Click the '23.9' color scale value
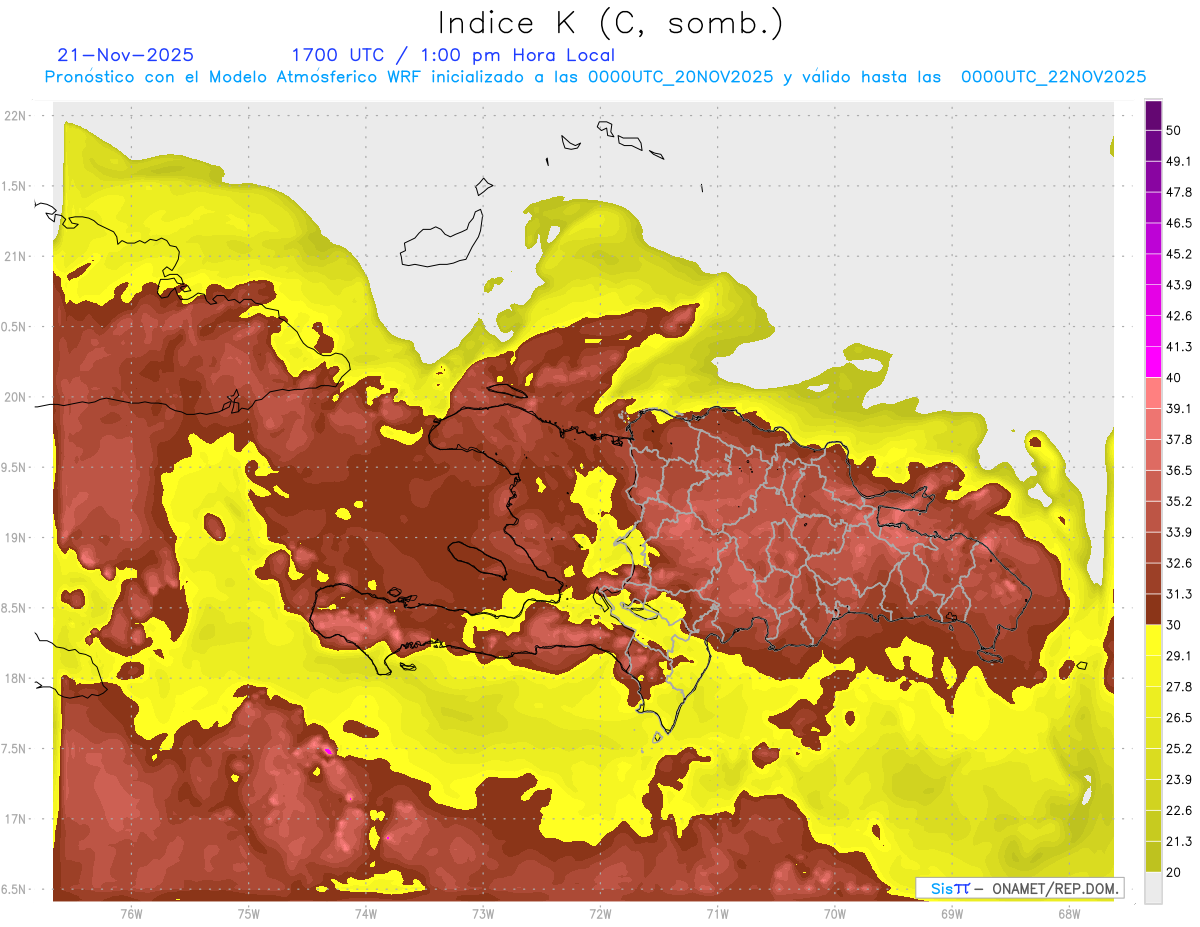Viewport: 1200px width, 927px height. [x=1179, y=779]
